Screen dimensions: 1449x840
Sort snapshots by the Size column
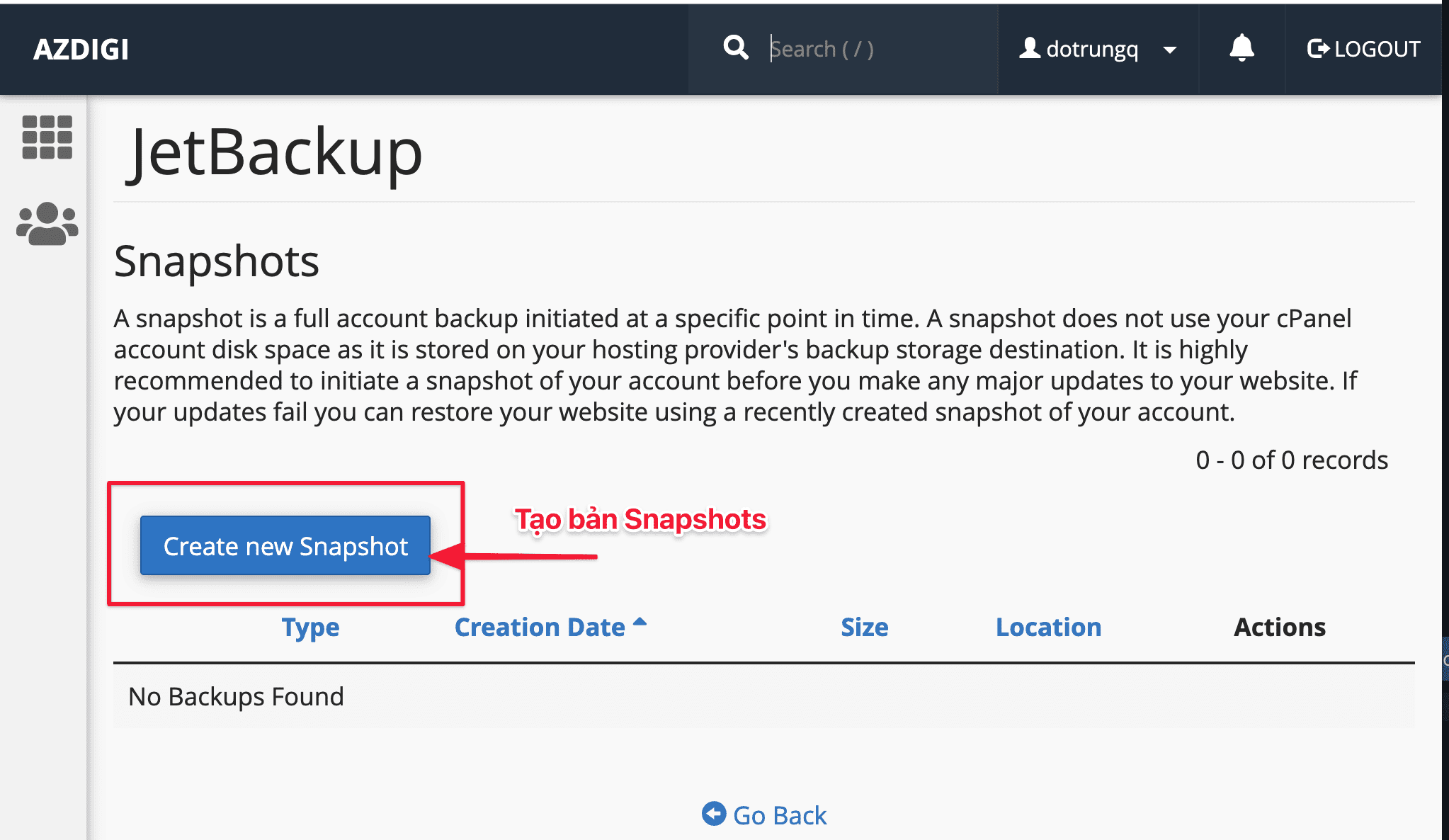click(x=863, y=627)
